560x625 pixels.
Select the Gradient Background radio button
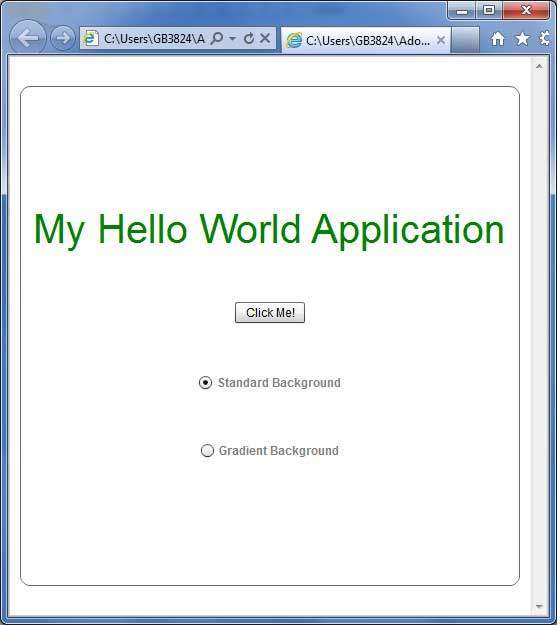tap(207, 450)
